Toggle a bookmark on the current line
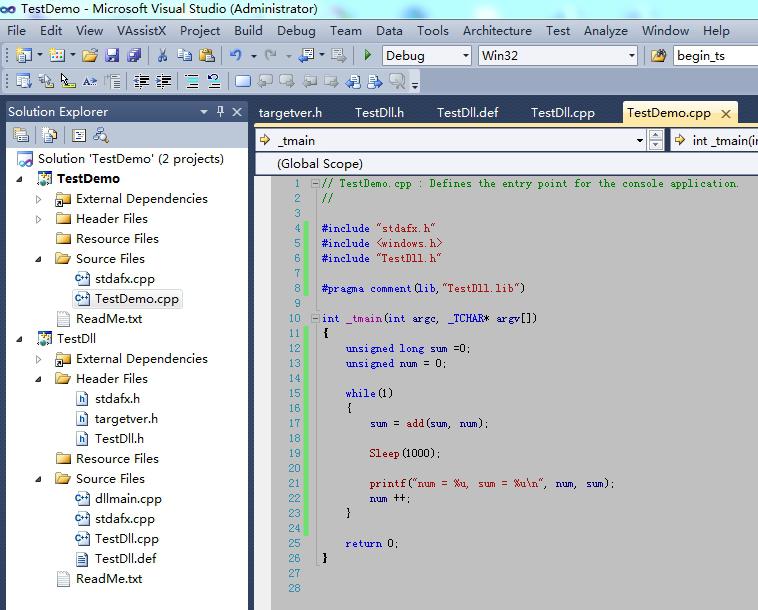The image size is (758, 610). [x=243, y=82]
